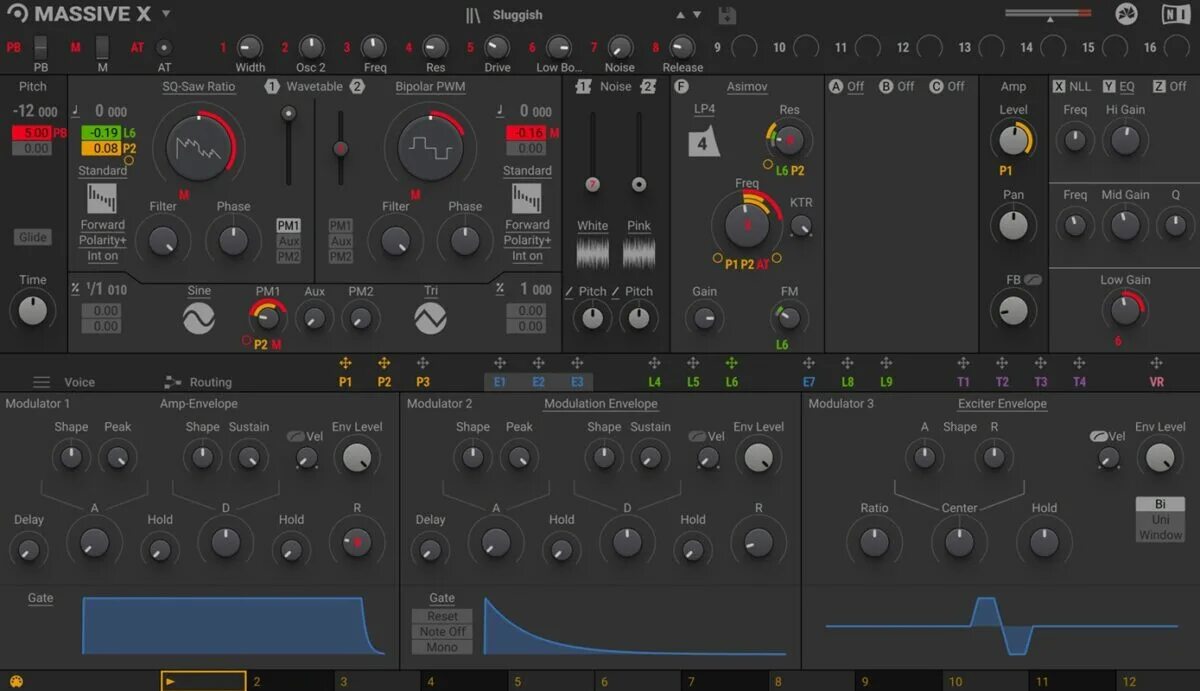The width and height of the screenshot is (1200, 691).
Task: Click the palette icon at bottom left
Action: pos(15,681)
